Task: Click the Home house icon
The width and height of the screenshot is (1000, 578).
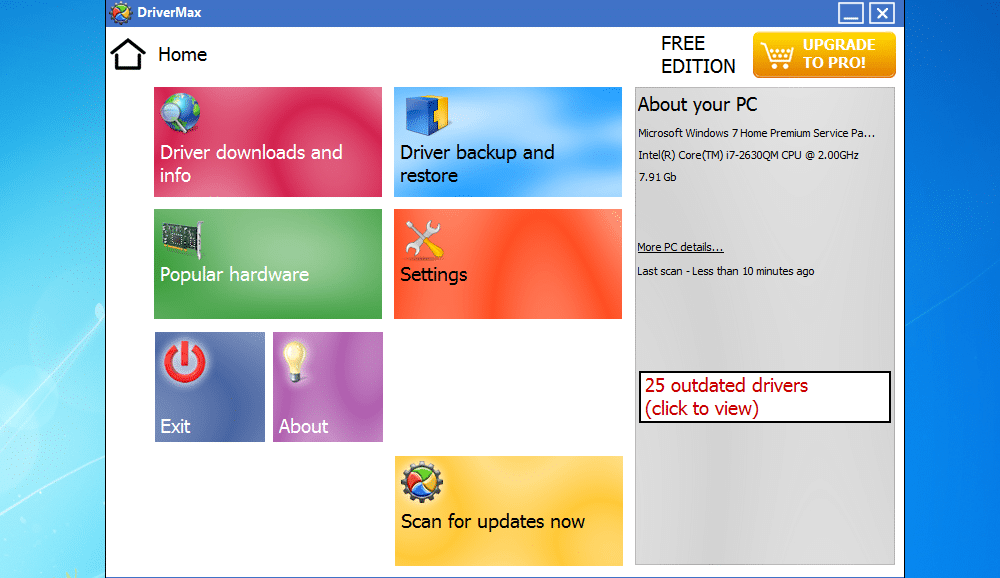Action: point(127,53)
